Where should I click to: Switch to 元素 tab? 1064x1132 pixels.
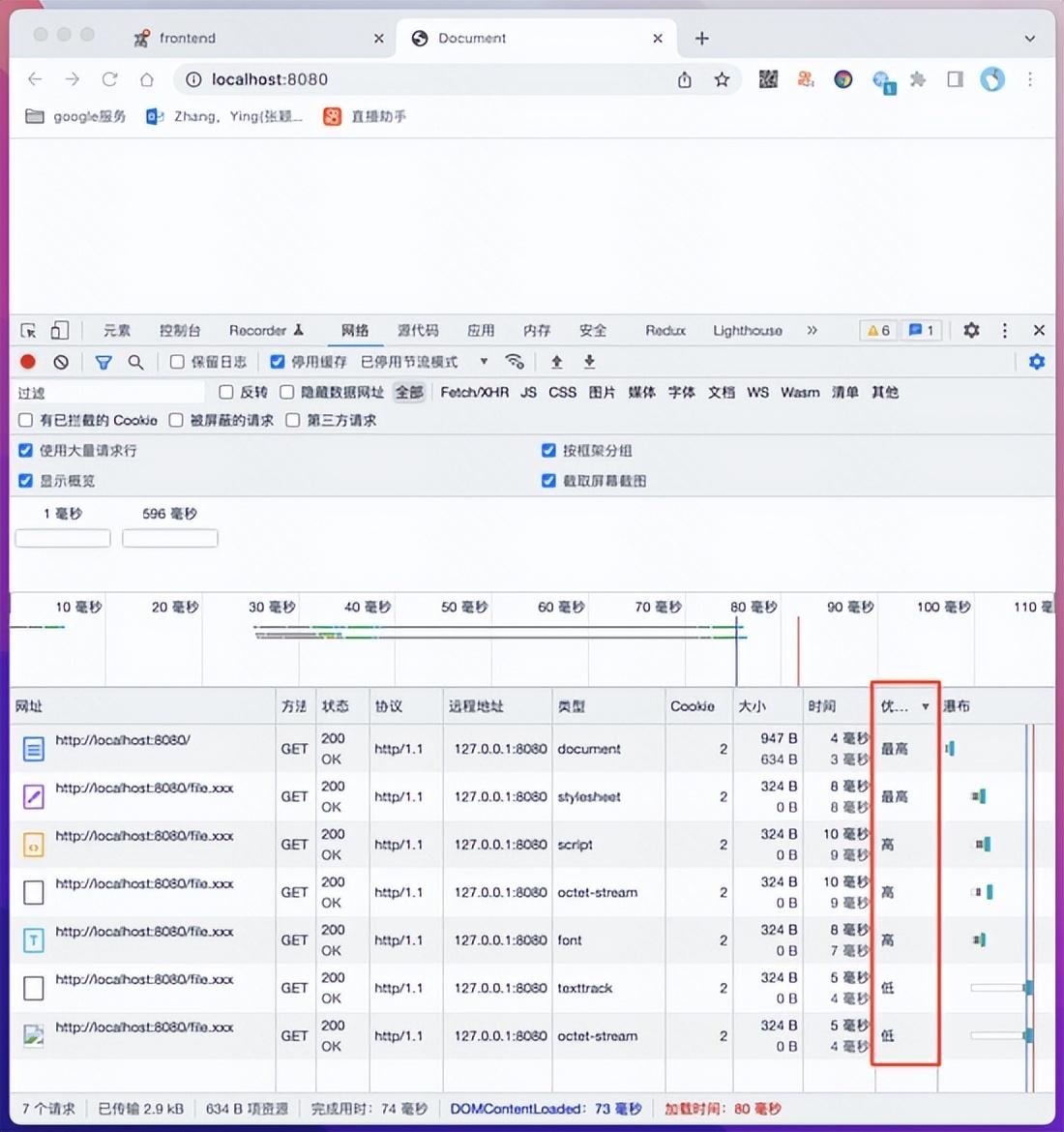[117, 331]
